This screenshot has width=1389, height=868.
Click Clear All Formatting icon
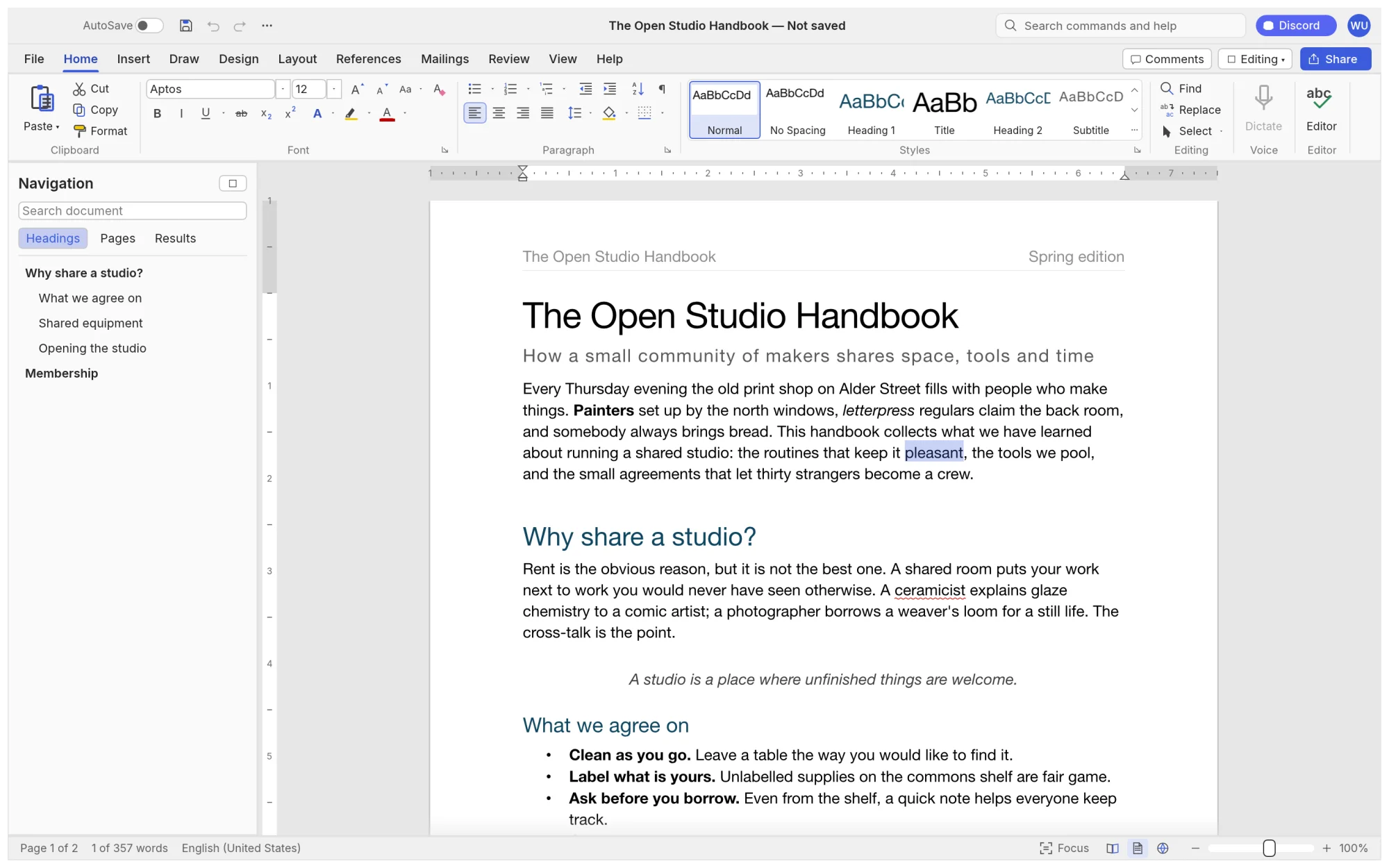click(439, 89)
